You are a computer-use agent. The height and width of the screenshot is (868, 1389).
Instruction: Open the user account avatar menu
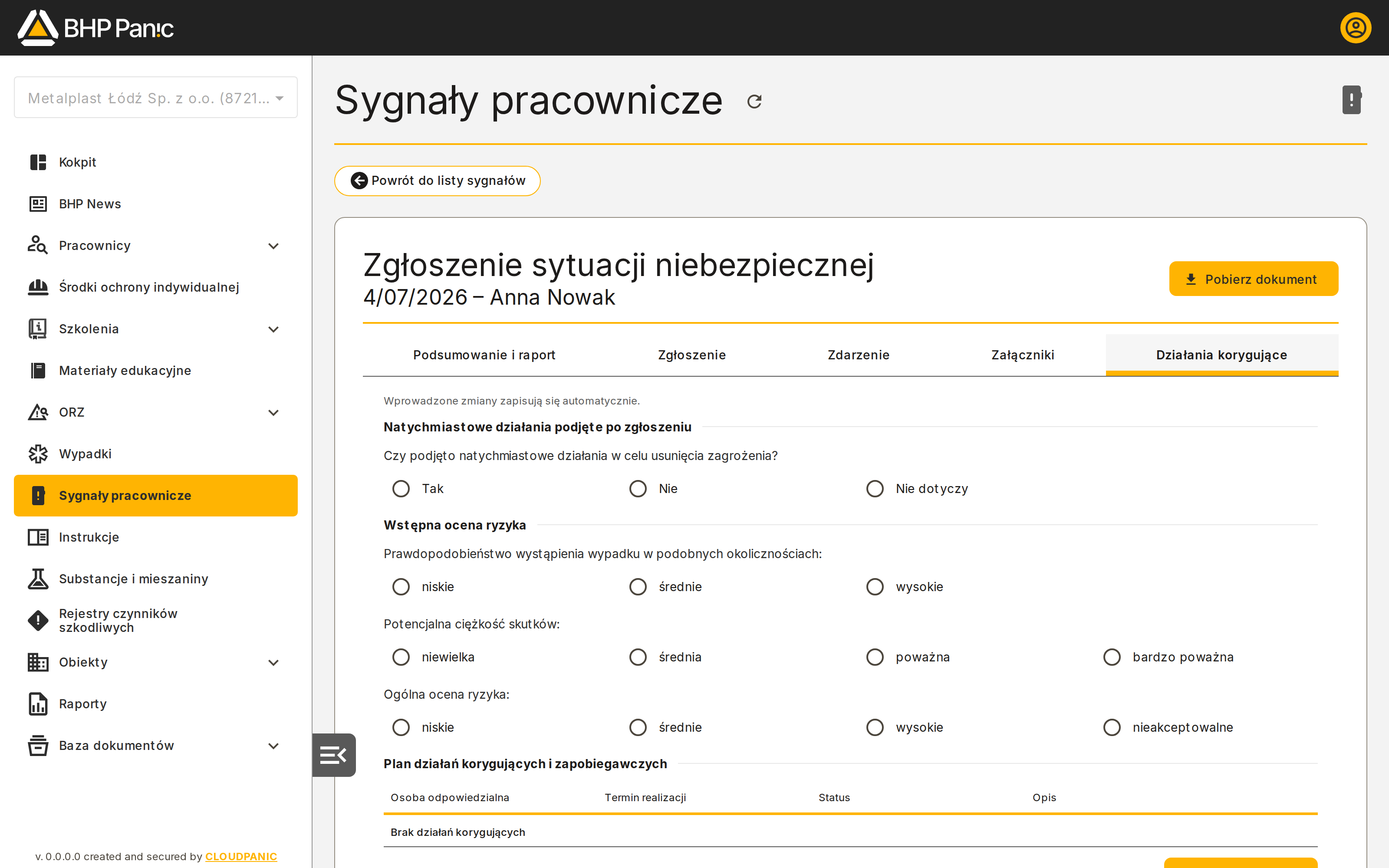[1356, 27]
